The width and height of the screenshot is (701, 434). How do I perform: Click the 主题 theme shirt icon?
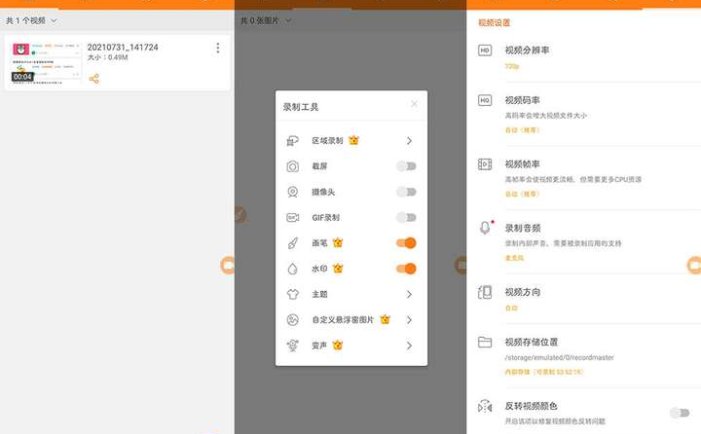click(292, 294)
